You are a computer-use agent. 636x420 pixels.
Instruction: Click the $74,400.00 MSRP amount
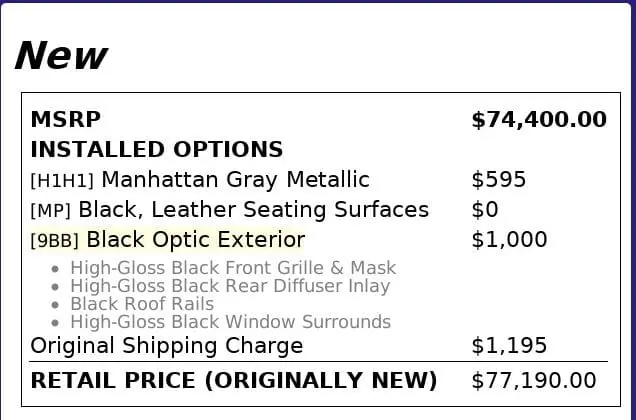click(x=538, y=120)
